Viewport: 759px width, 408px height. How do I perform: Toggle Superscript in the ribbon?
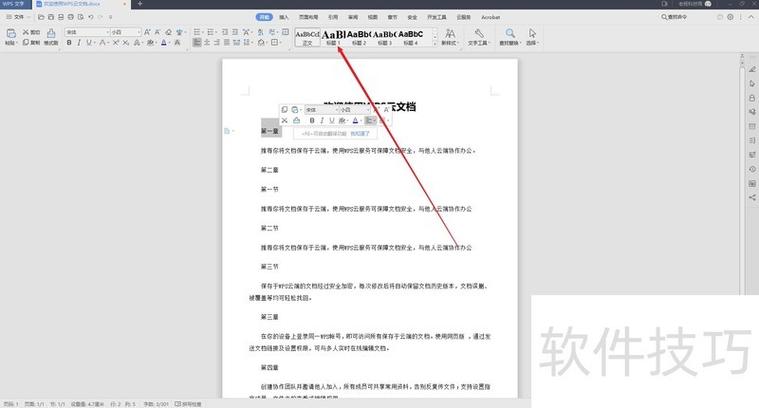click(x=116, y=43)
